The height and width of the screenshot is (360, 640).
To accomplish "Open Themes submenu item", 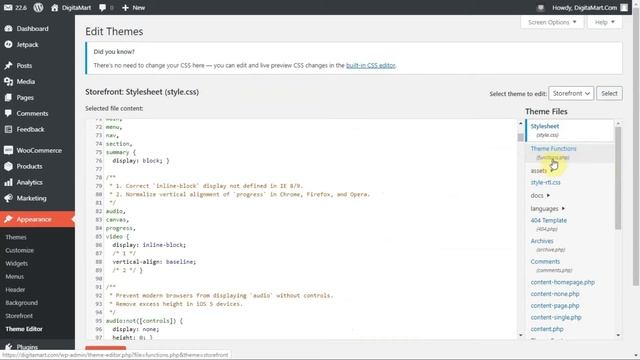I will click(x=16, y=237).
